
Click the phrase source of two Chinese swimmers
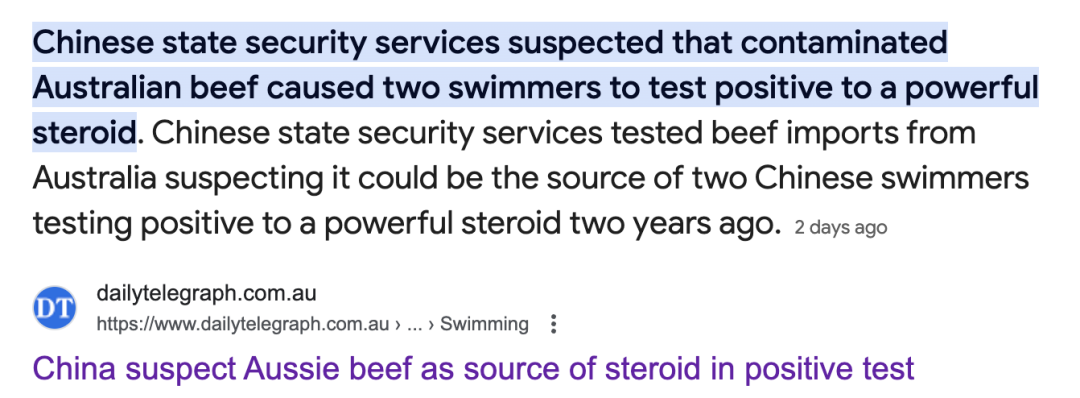point(788,178)
